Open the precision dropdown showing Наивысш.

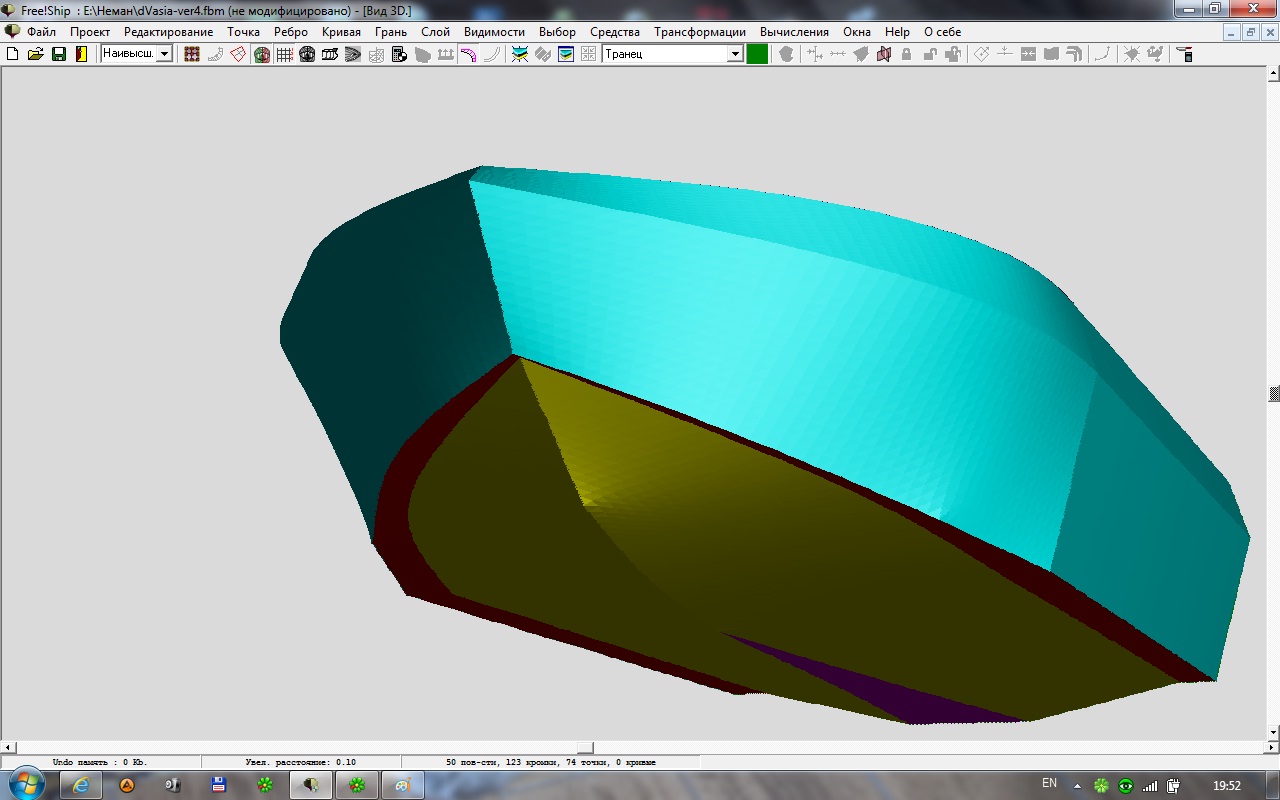pos(164,54)
